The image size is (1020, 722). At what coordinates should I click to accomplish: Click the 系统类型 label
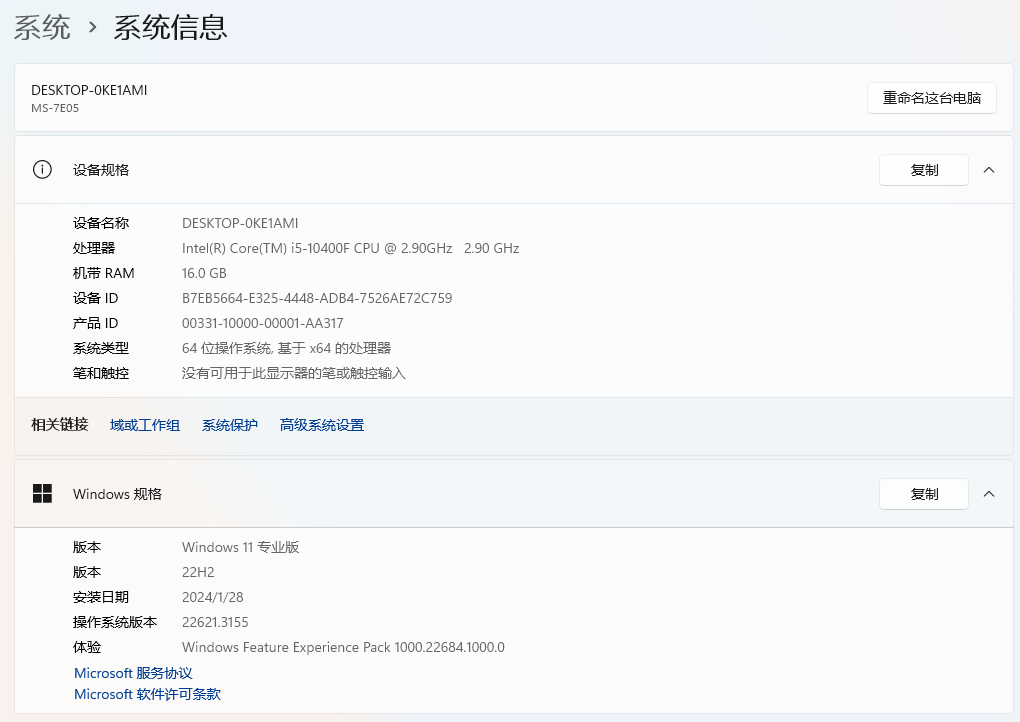pyautogui.click(x=101, y=348)
